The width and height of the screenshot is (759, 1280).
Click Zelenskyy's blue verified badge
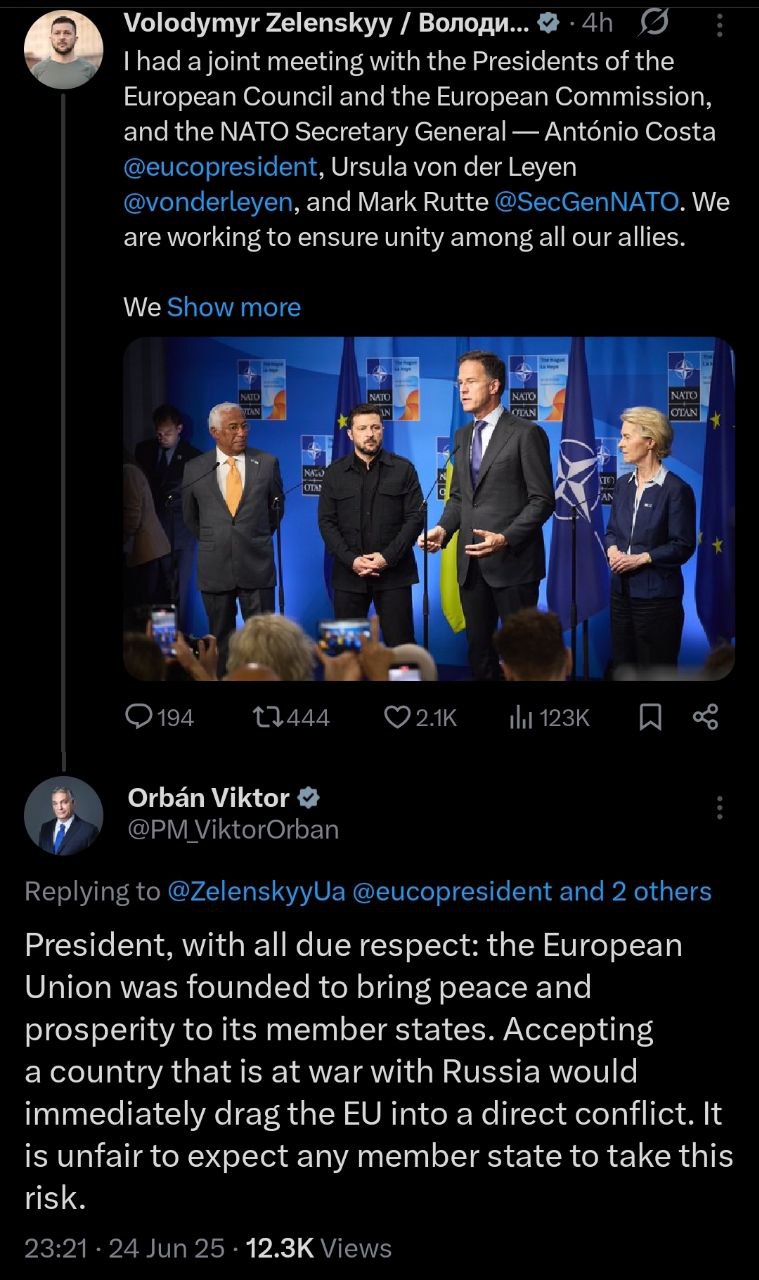549,22
